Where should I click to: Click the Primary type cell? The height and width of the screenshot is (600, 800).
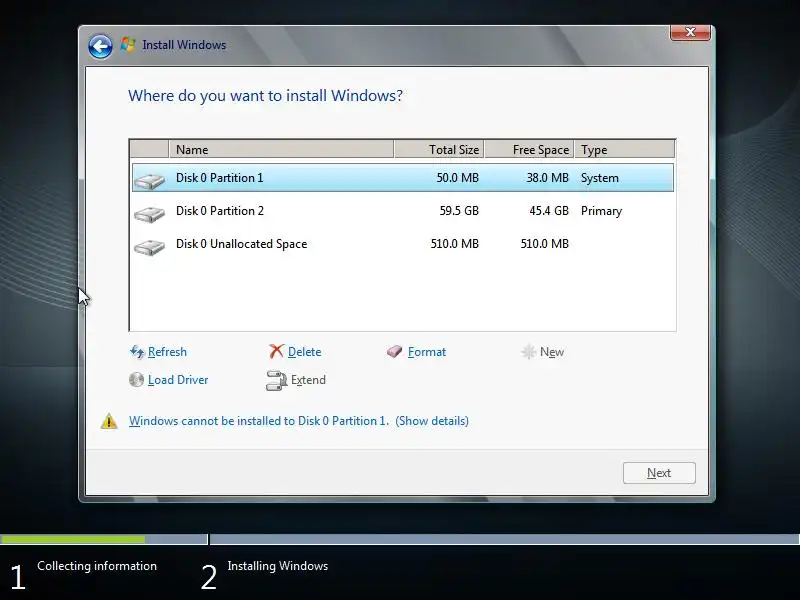pos(602,211)
